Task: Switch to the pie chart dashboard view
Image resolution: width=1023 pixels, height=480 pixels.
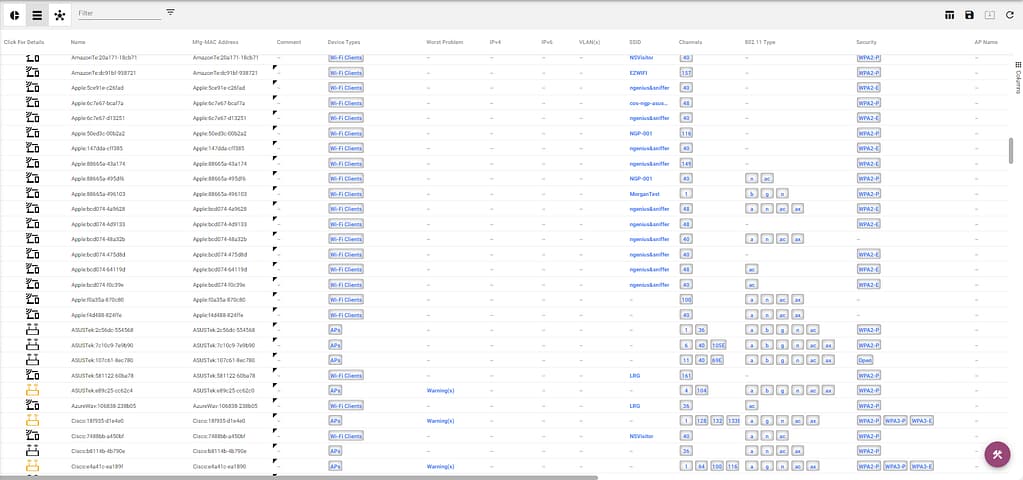Action: pos(14,15)
